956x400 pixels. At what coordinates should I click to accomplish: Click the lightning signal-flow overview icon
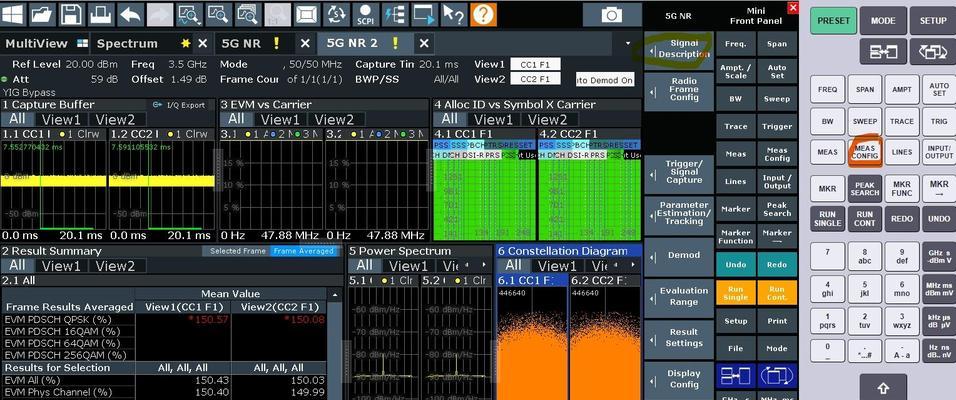click(395, 14)
